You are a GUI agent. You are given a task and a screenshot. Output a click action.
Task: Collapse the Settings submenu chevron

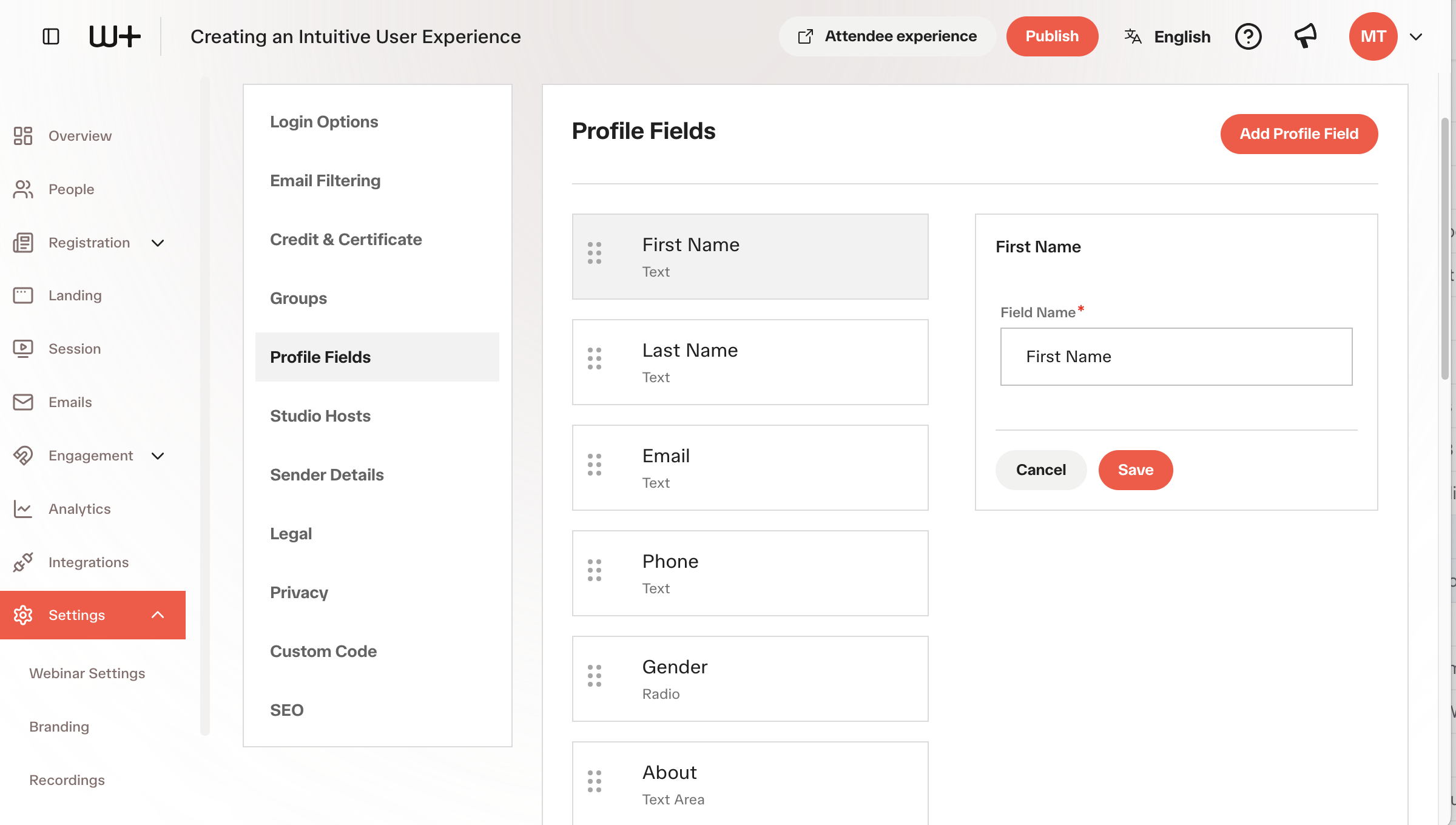coord(158,615)
